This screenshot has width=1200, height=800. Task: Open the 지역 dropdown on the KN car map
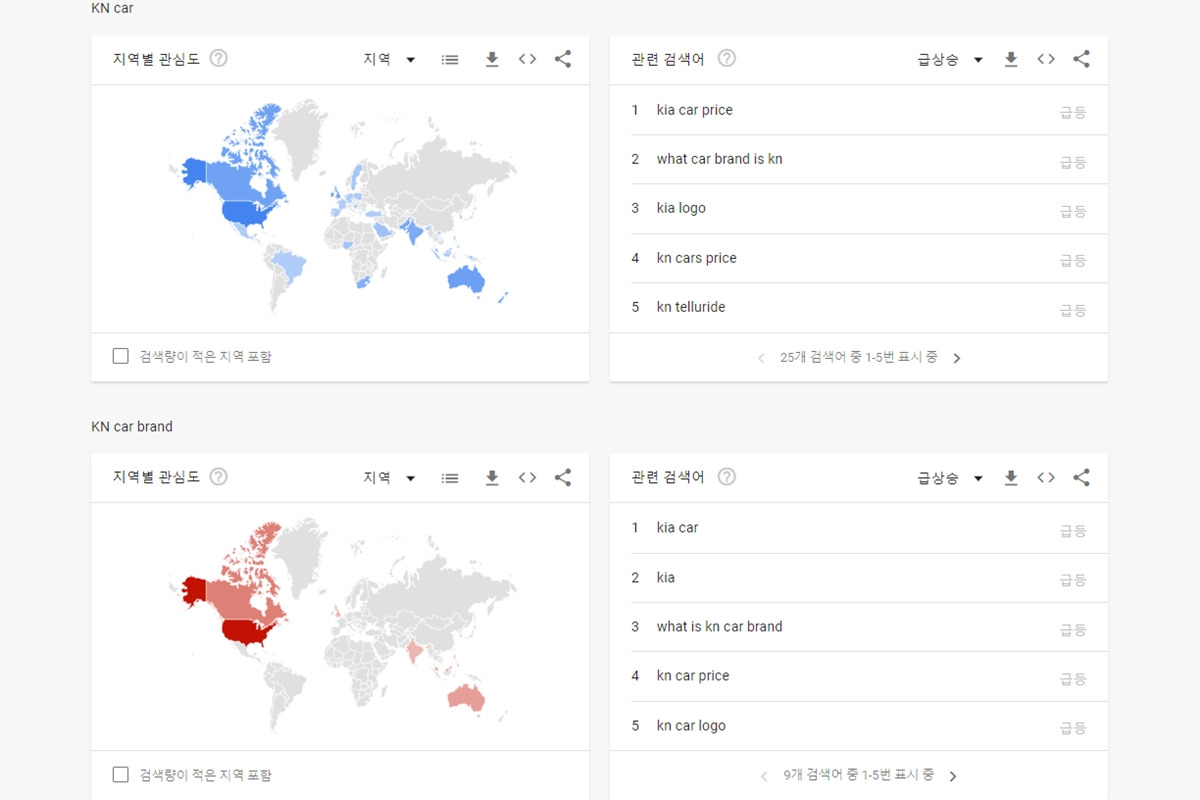pyautogui.click(x=389, y=59)
